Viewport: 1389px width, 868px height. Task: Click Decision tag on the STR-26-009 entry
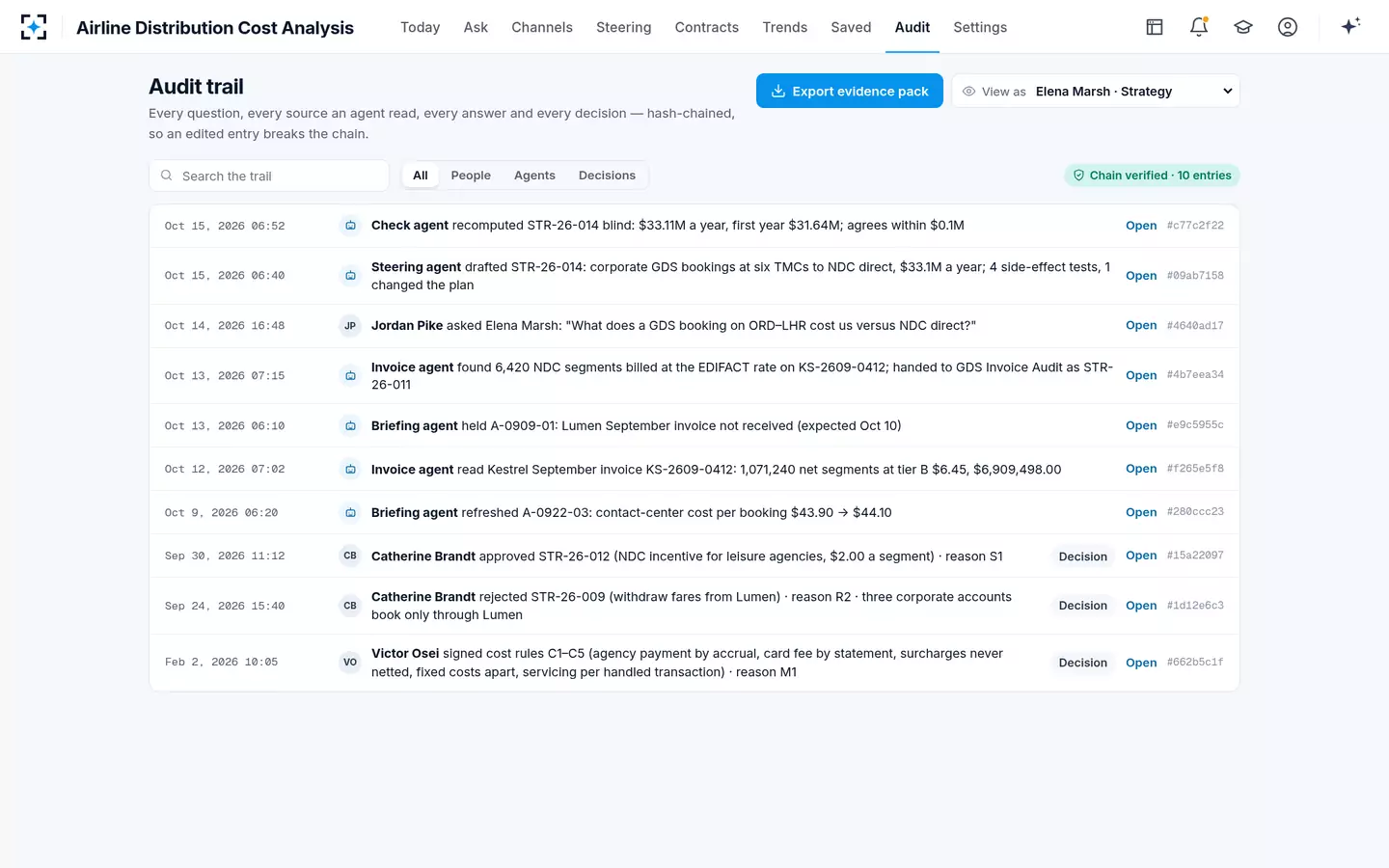tap(1083, 606)
